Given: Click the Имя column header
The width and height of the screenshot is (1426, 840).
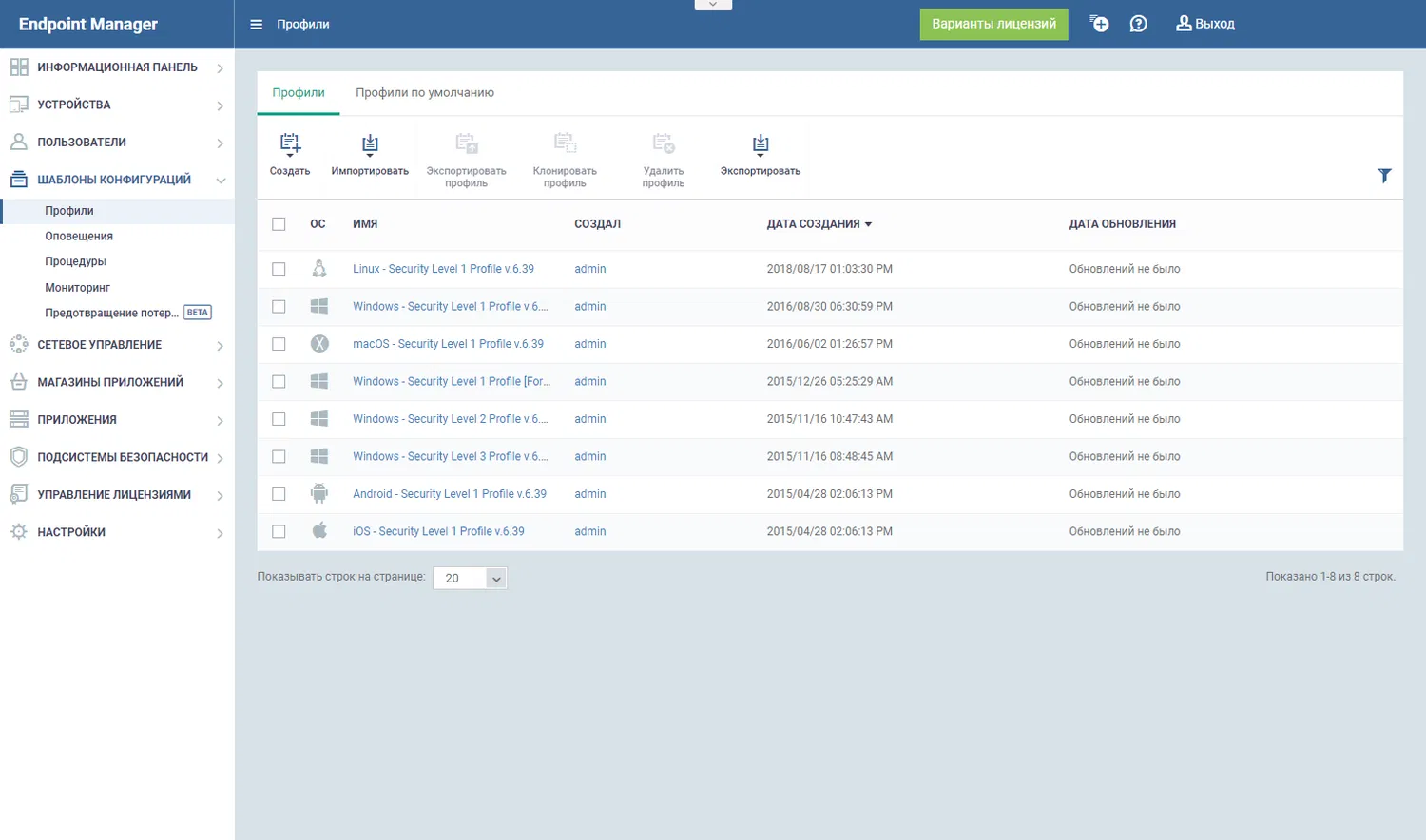Looking at the screenshot, I should [x=365, y=224].
